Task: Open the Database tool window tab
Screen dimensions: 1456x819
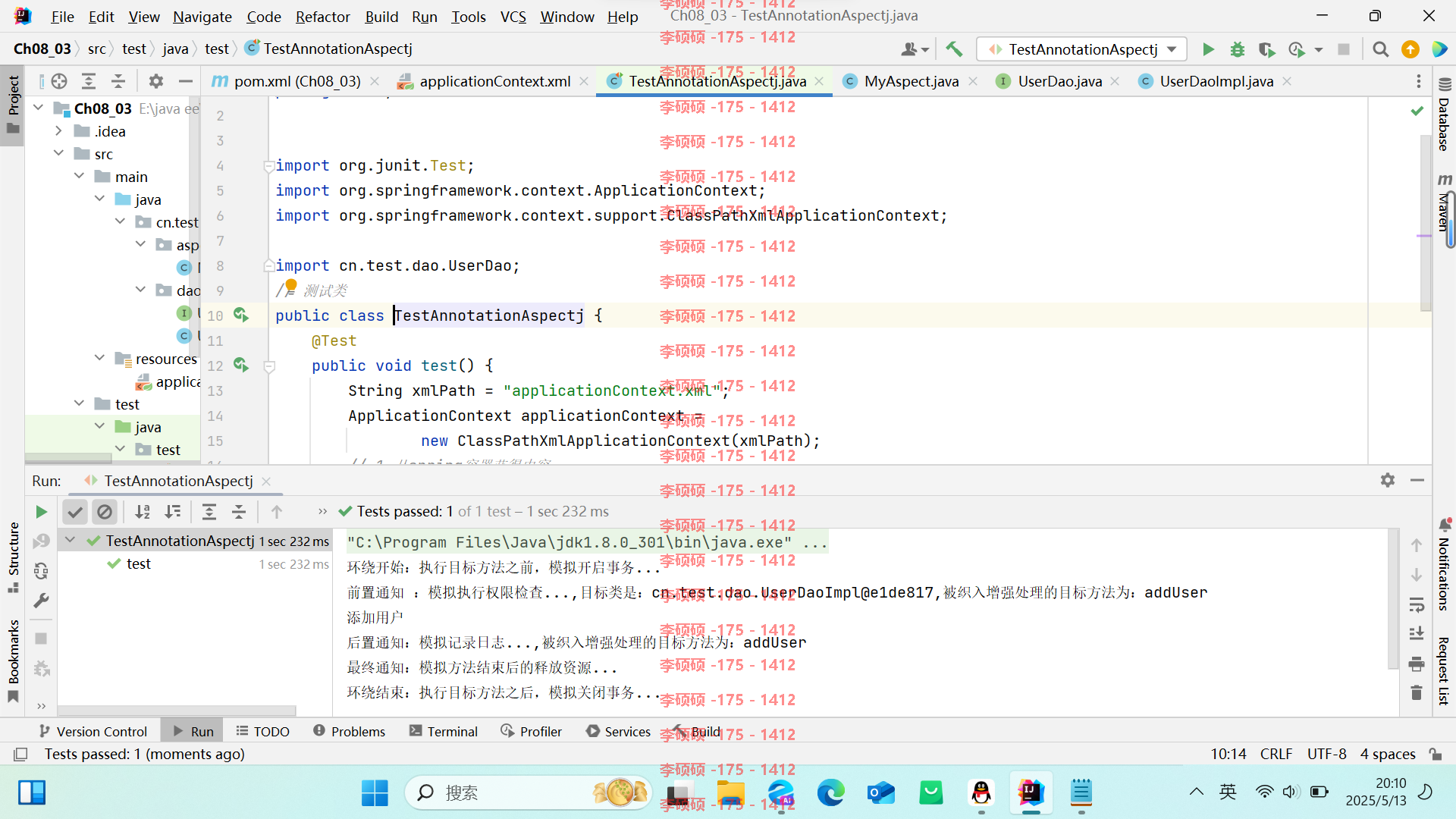Action: (1444, 115)
